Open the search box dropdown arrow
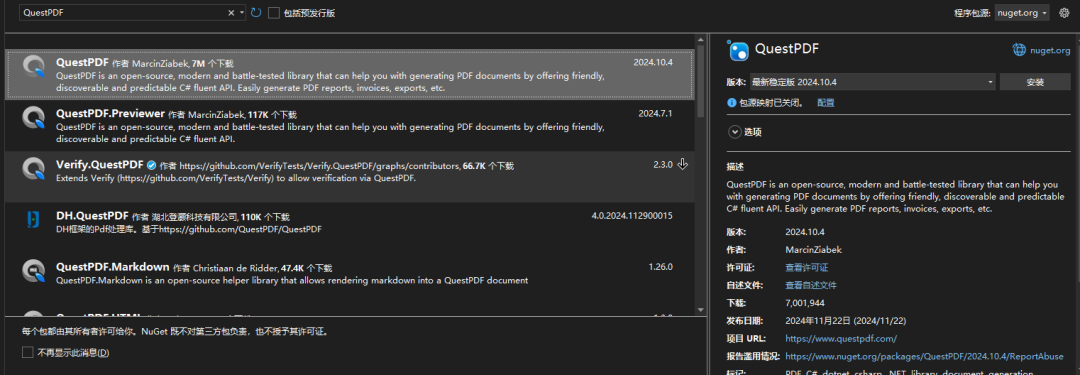This screenshot has height=375, width=1080. click(242, 12)
